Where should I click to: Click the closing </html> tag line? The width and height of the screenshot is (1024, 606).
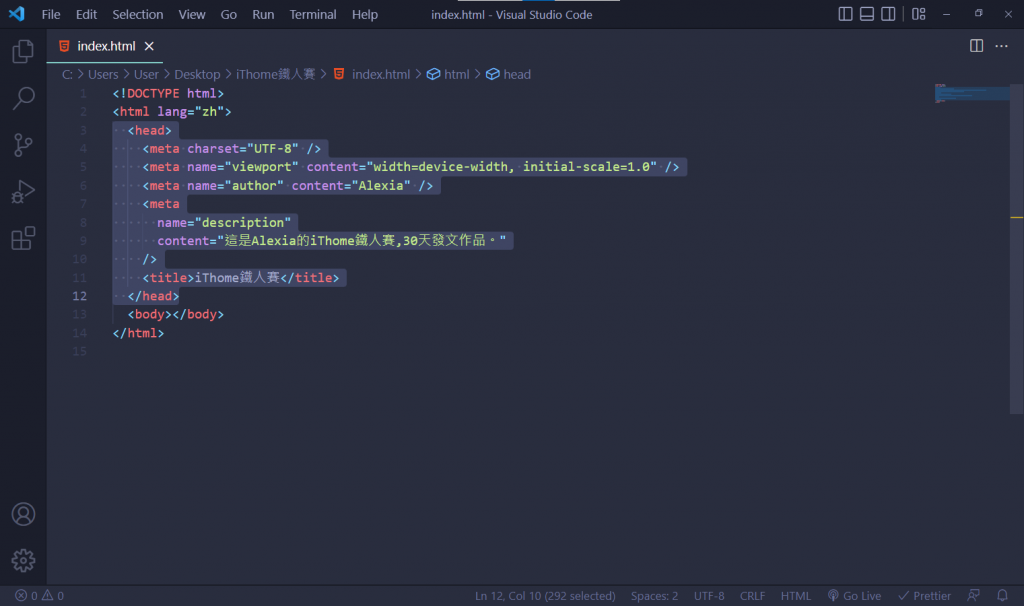(x=138, y=333)
